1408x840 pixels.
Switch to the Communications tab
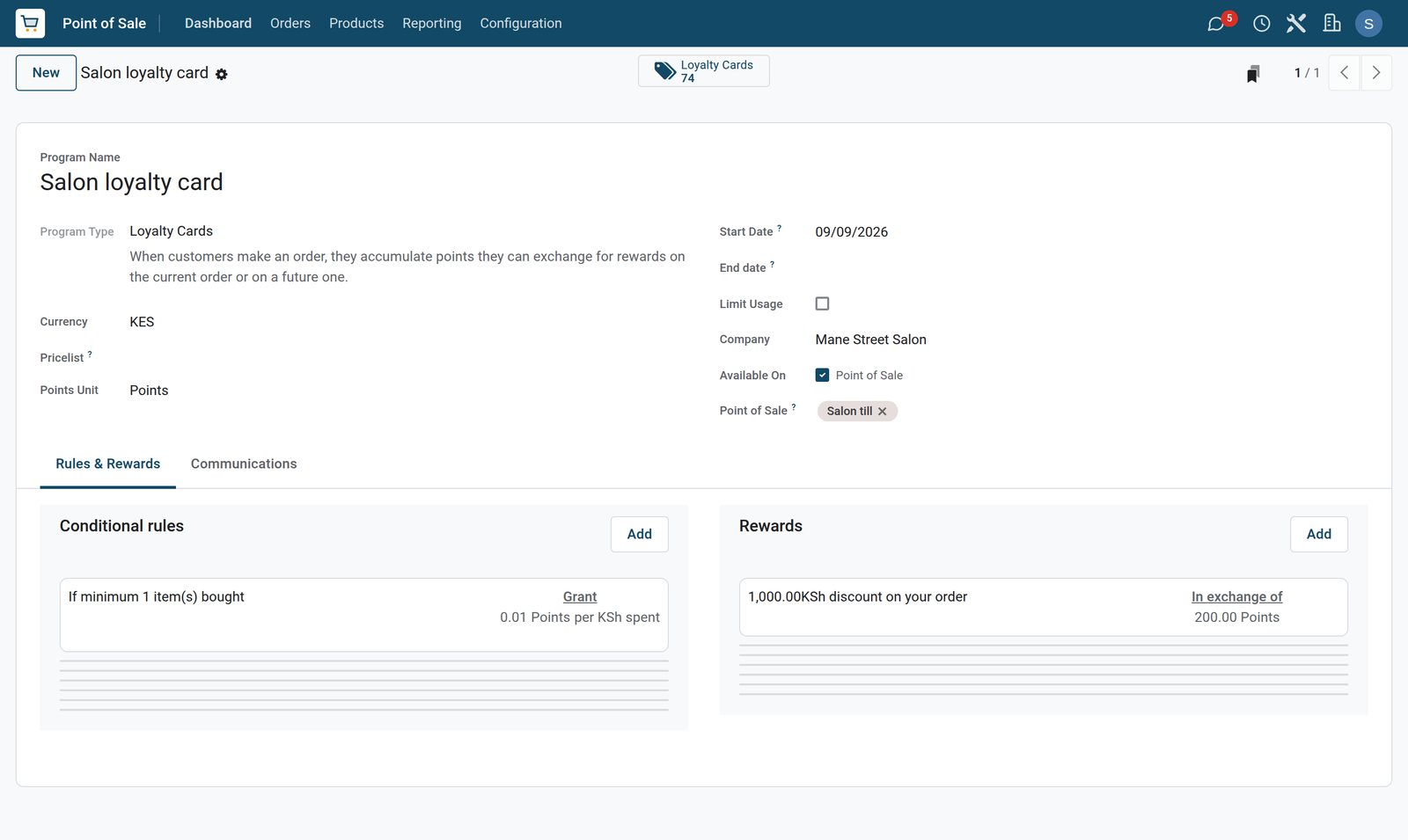pyautogui.click(x=244, y=464)
